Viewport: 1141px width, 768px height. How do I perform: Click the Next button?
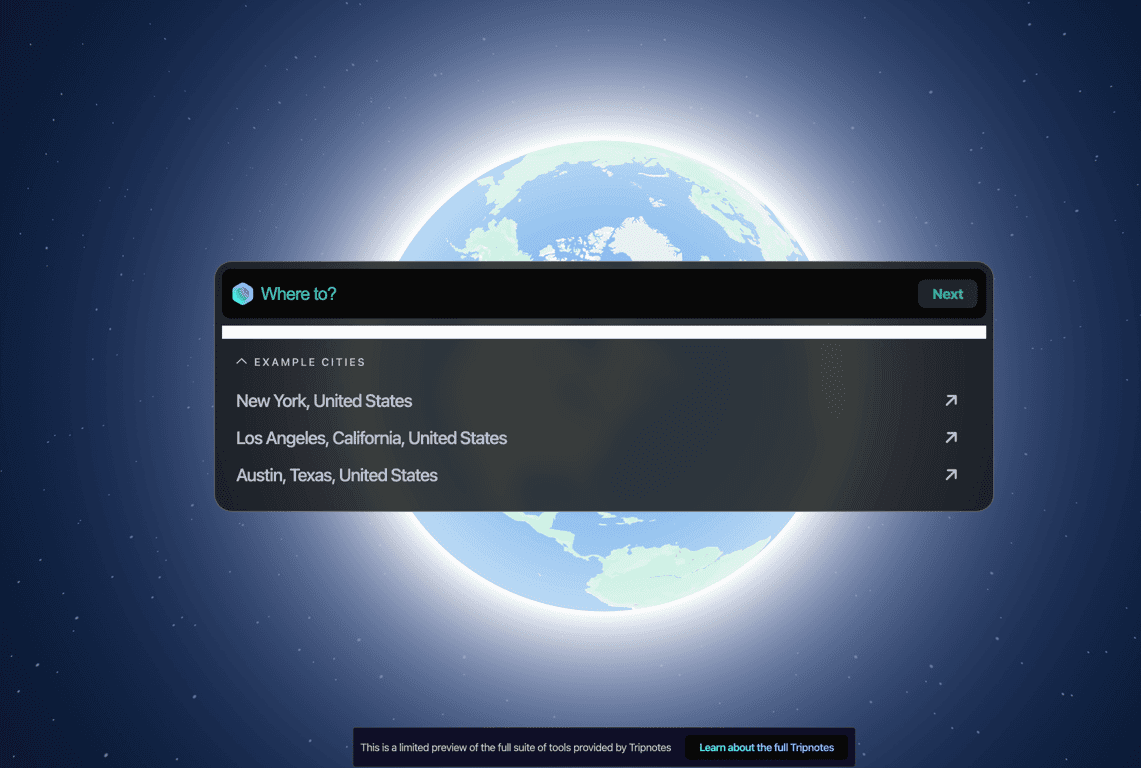pos(947,293)
